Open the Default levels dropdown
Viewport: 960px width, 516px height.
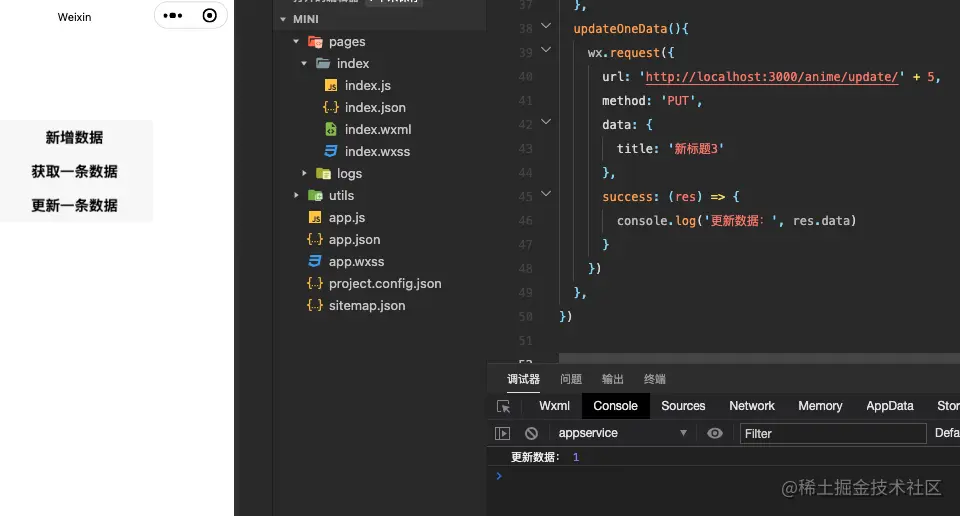pos(947,433)
